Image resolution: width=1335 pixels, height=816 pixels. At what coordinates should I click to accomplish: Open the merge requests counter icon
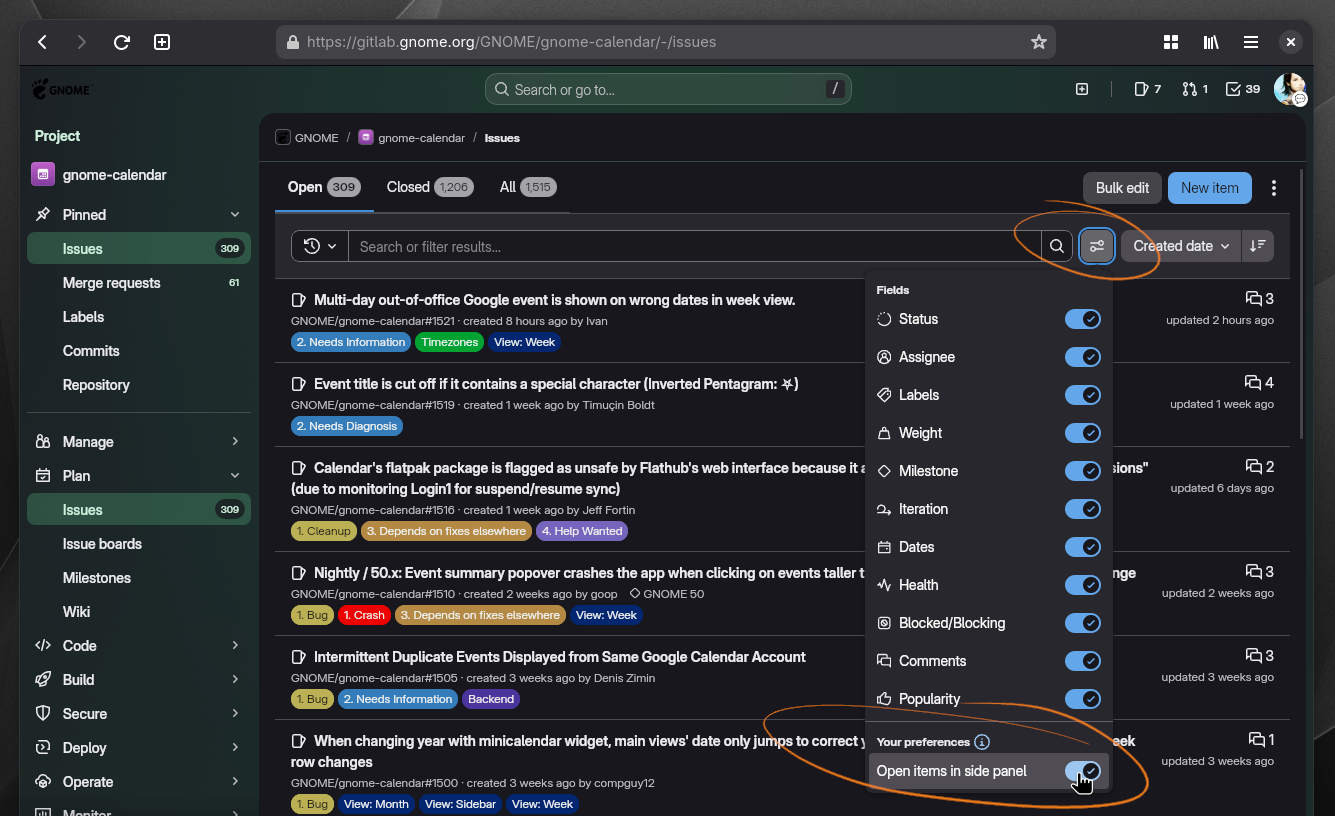point(1195,89)
